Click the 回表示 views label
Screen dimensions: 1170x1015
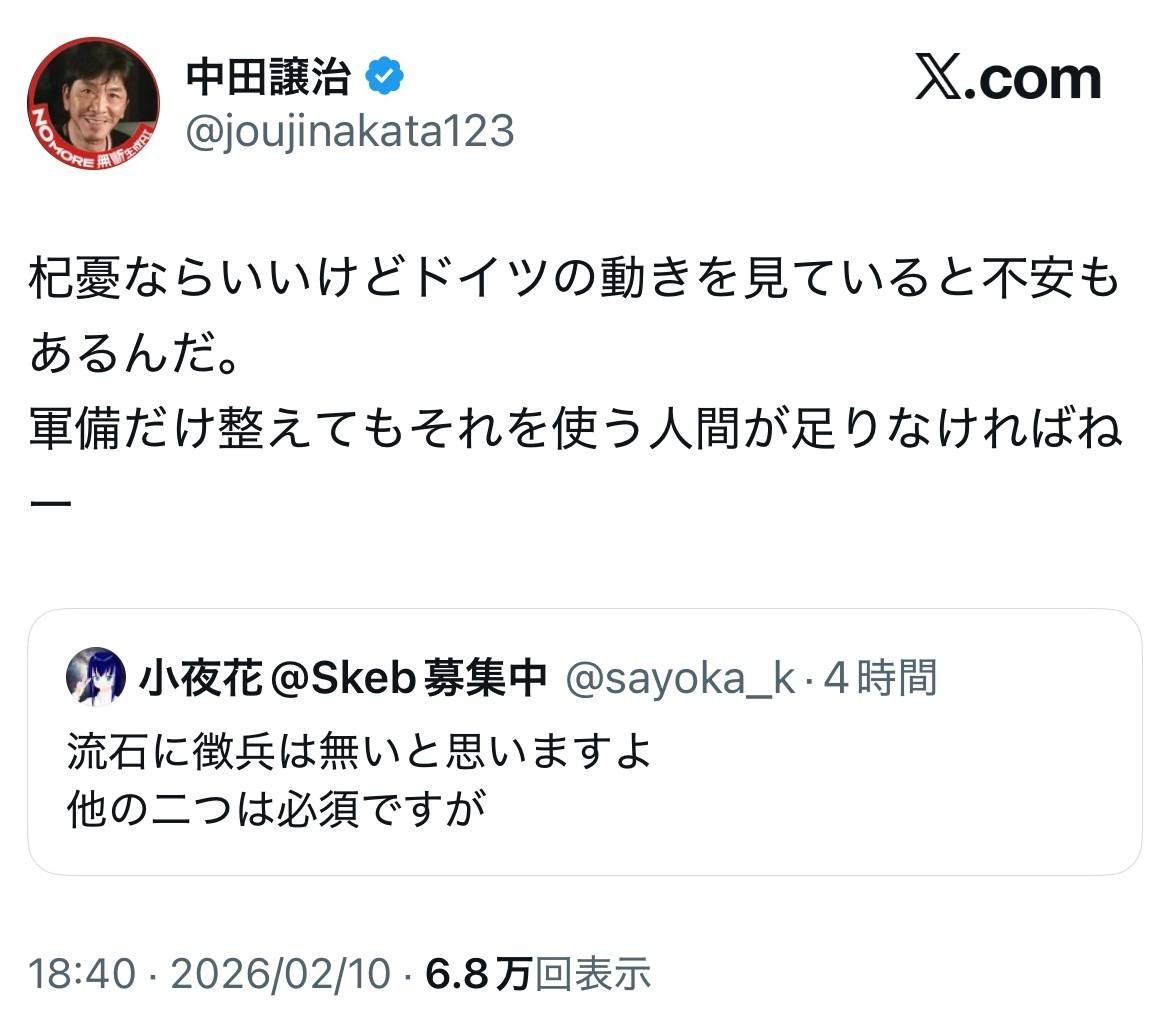tap(592, 973)
